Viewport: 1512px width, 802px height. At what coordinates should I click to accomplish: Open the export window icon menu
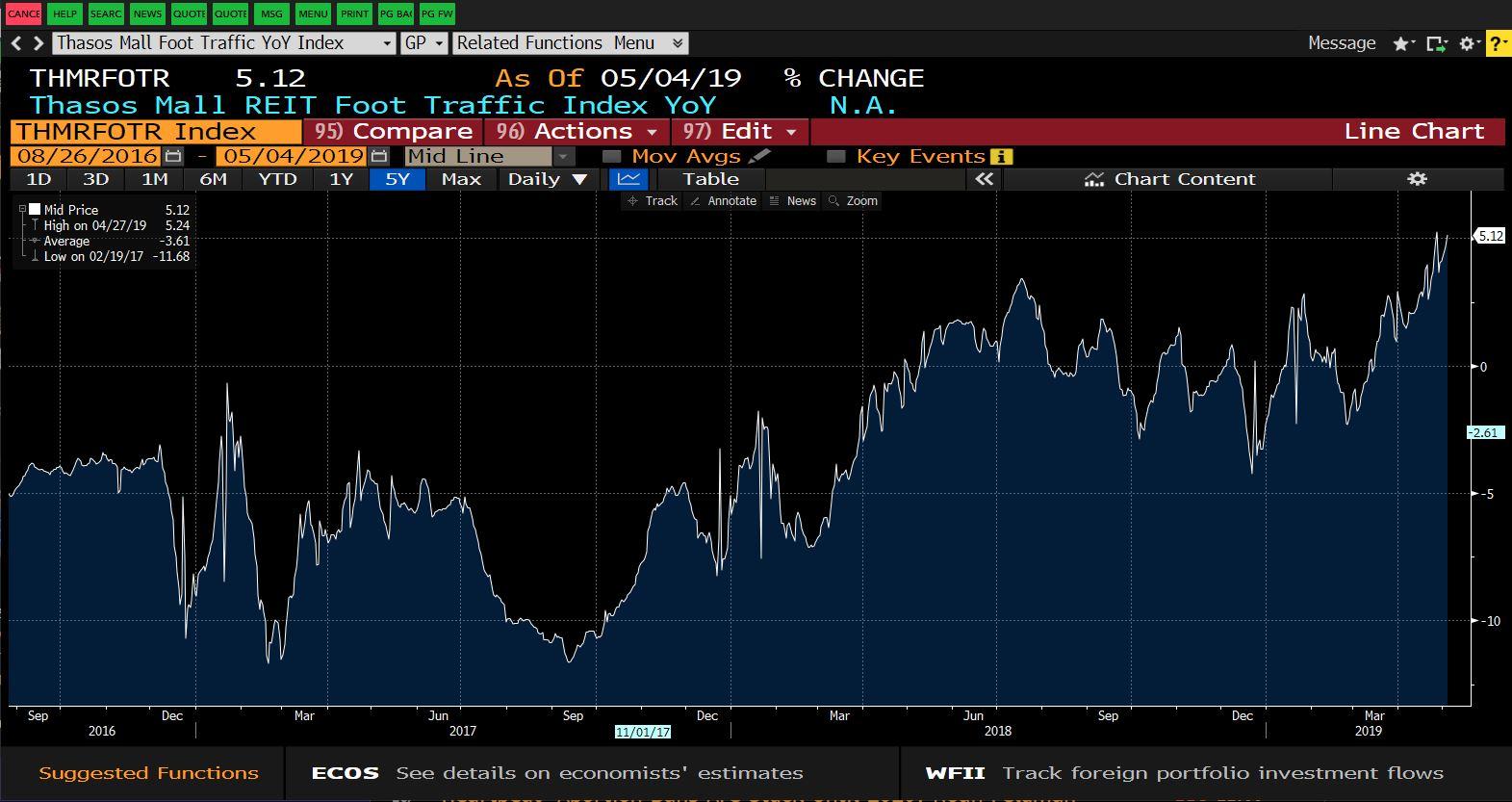click(1437, 44)
